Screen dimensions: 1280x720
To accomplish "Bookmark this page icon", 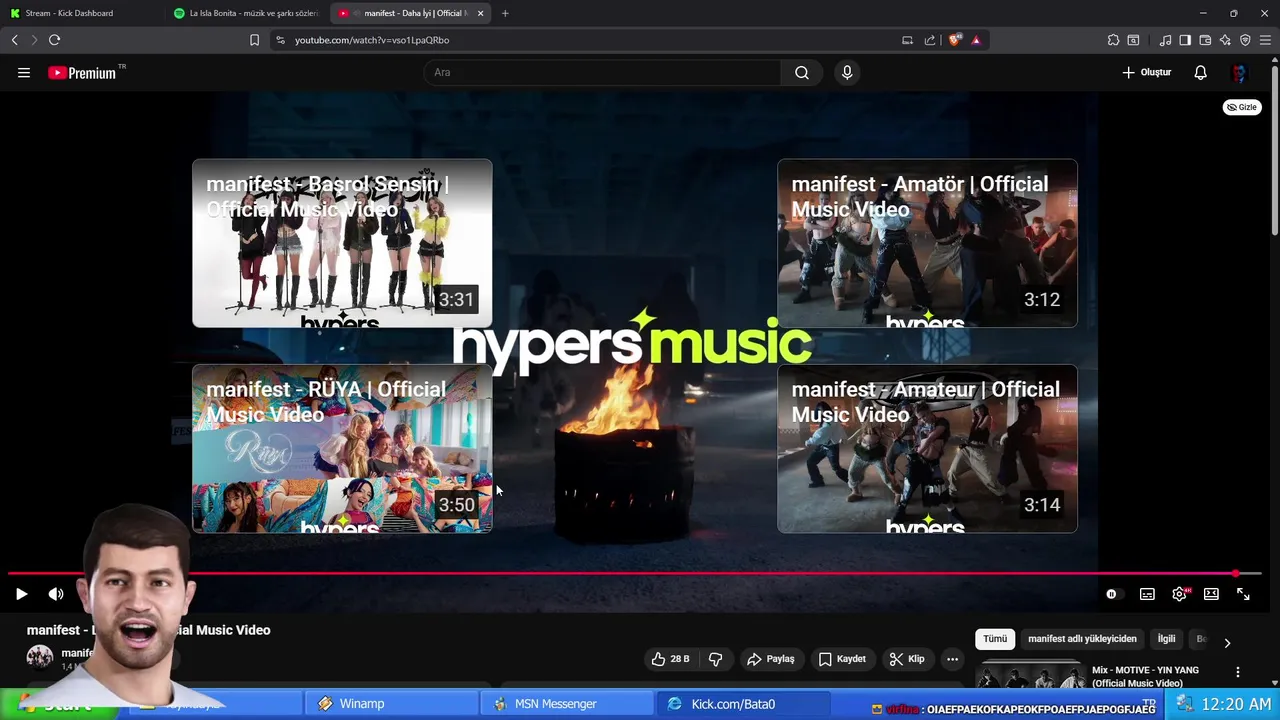I will point(254,40).
